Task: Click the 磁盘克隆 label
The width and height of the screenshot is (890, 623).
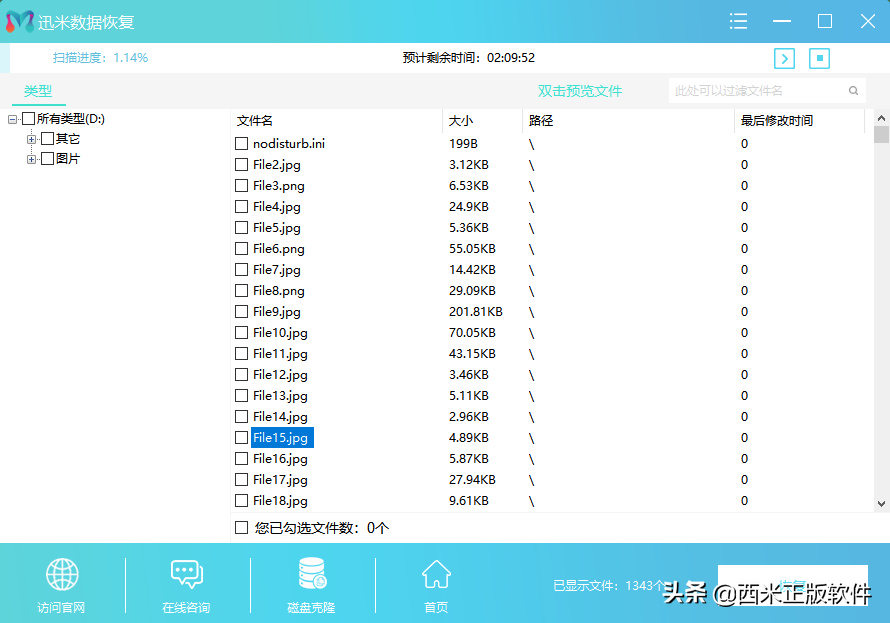Action: pyautogui.click(x=311, y=608)
